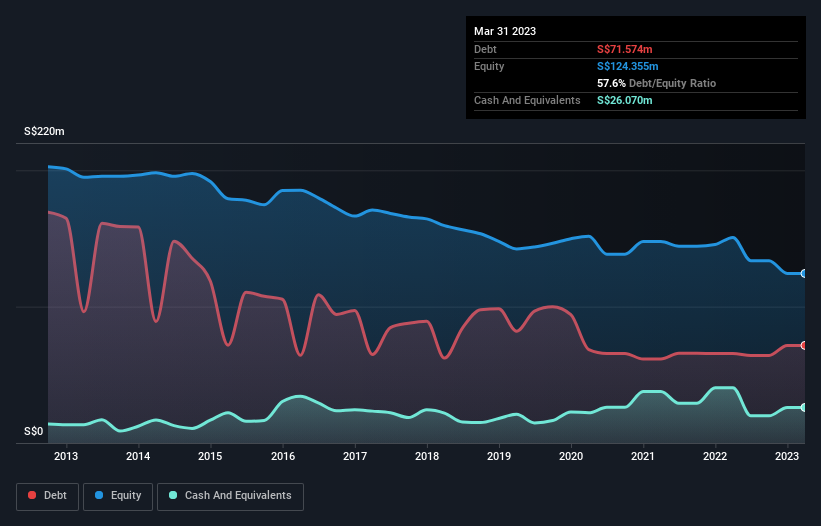Toggle Cash And Equivalents legend button
Screen dimensions: 821x526
[230, 496]
